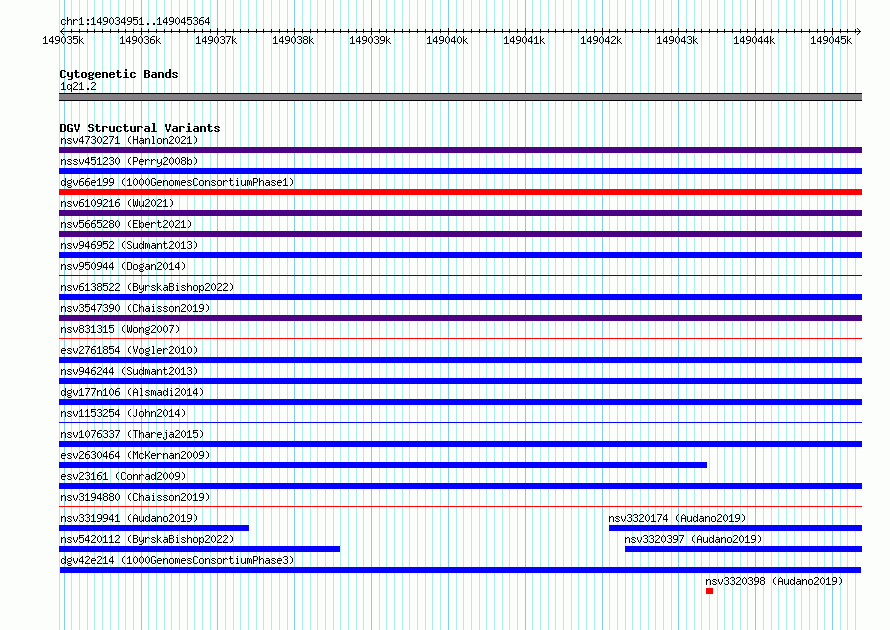Click the red bar under dgv66e199
Viewport: 890px width, 630px height.
click(460, 192)
